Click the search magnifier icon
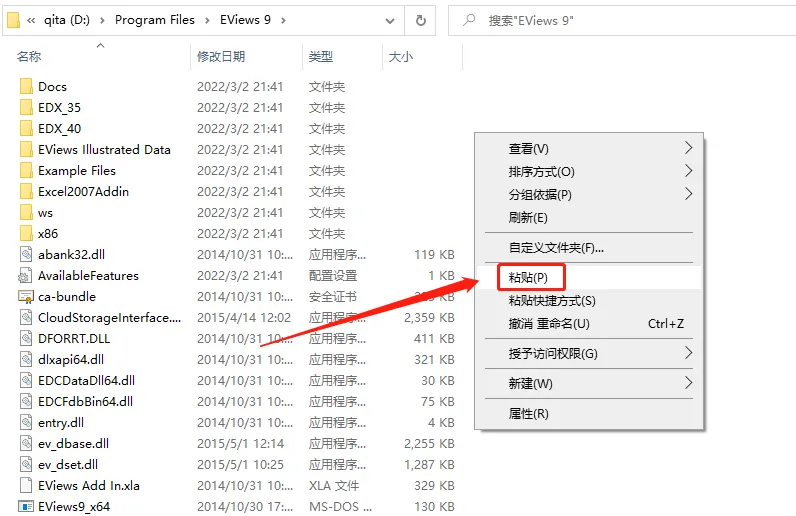This screenshot has width=796, height=516. (469, 20)
